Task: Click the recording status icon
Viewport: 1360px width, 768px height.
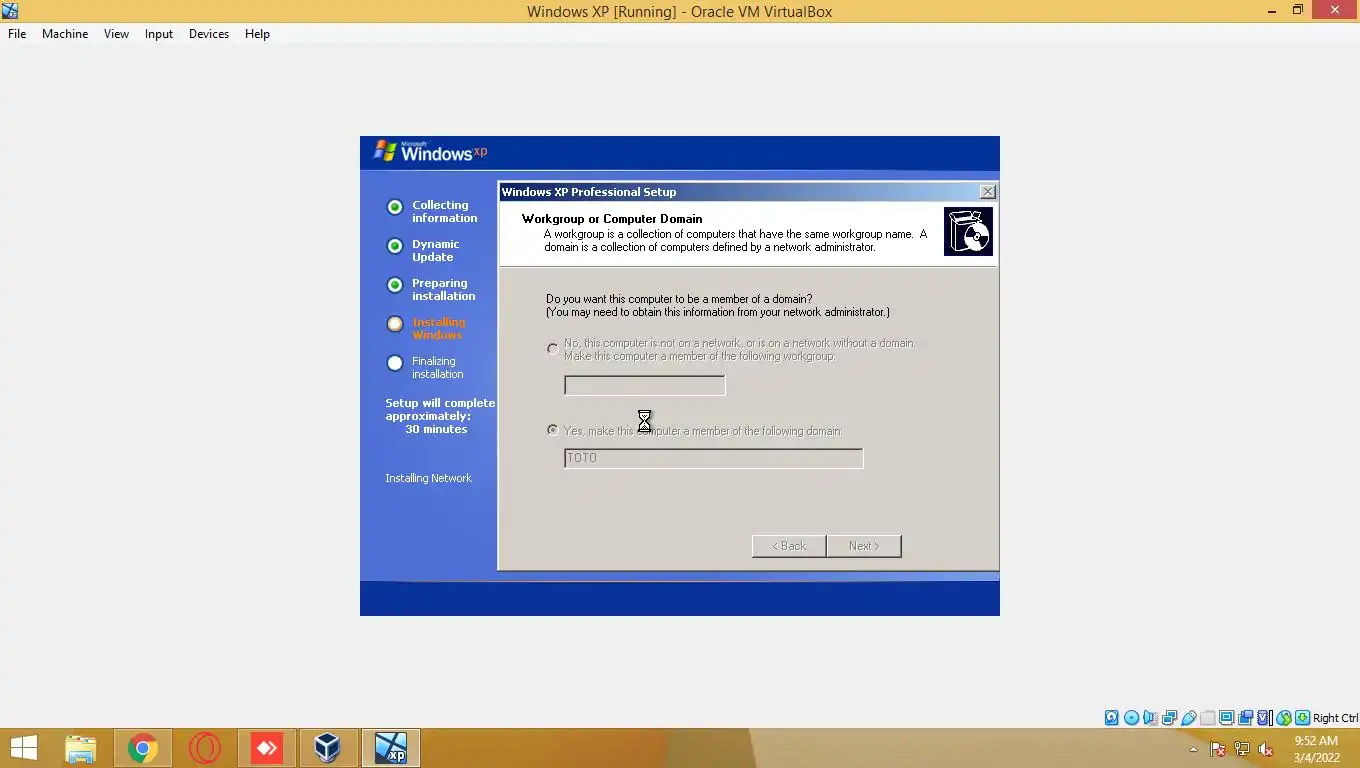Action: [x=1245, y=718]
